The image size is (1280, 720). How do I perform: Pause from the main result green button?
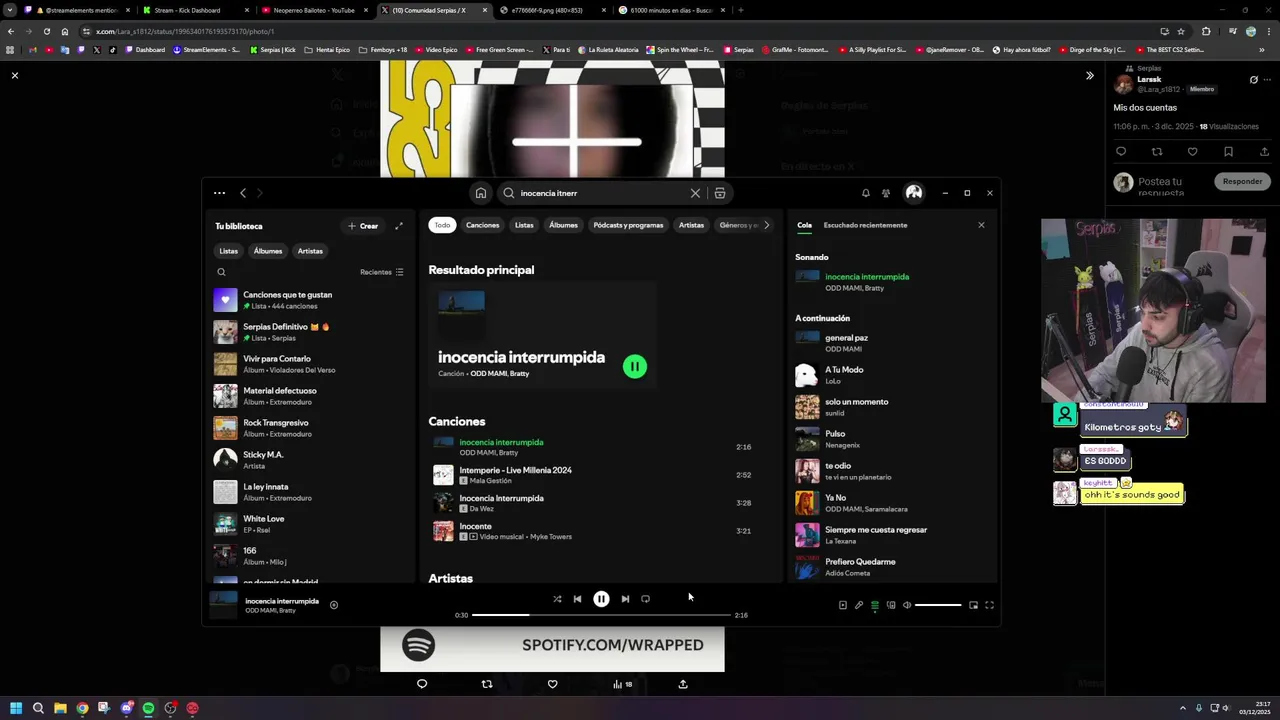tap(635, 366)
